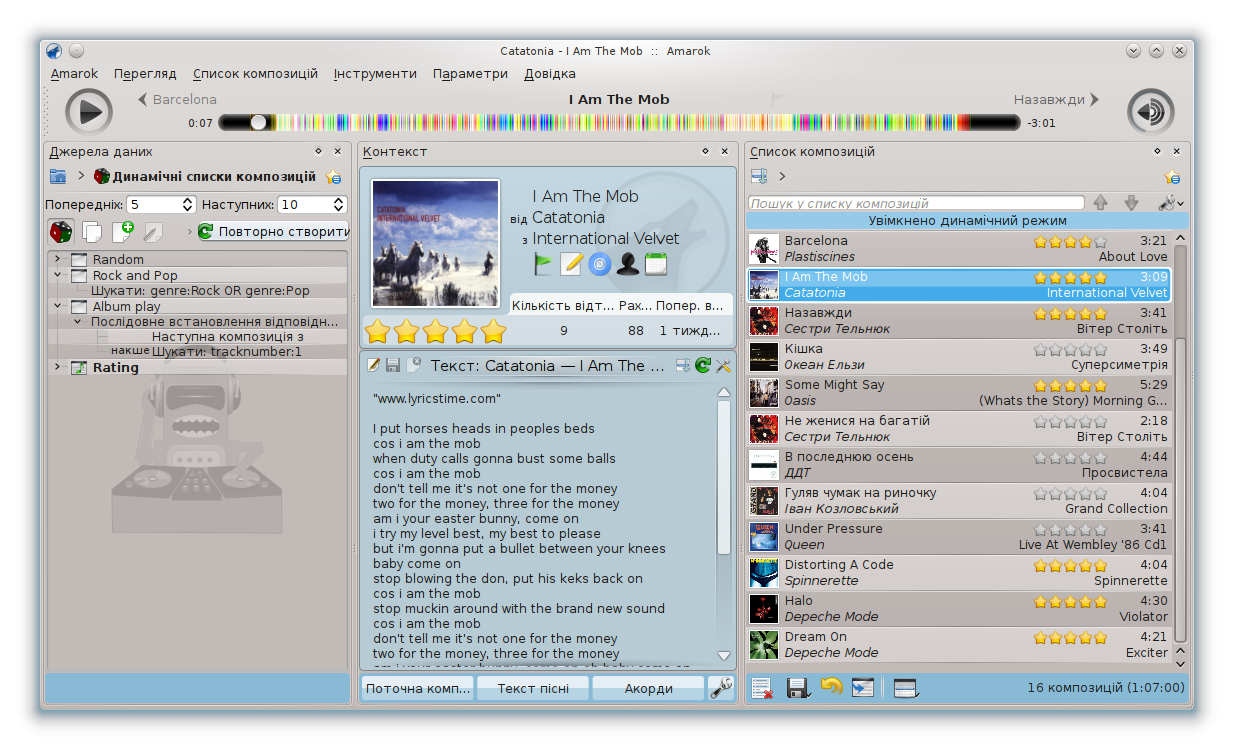The width and height of the screenshot is (1234, 750).
Task: Click the International Velvet album cover
Action: point(435,243)
